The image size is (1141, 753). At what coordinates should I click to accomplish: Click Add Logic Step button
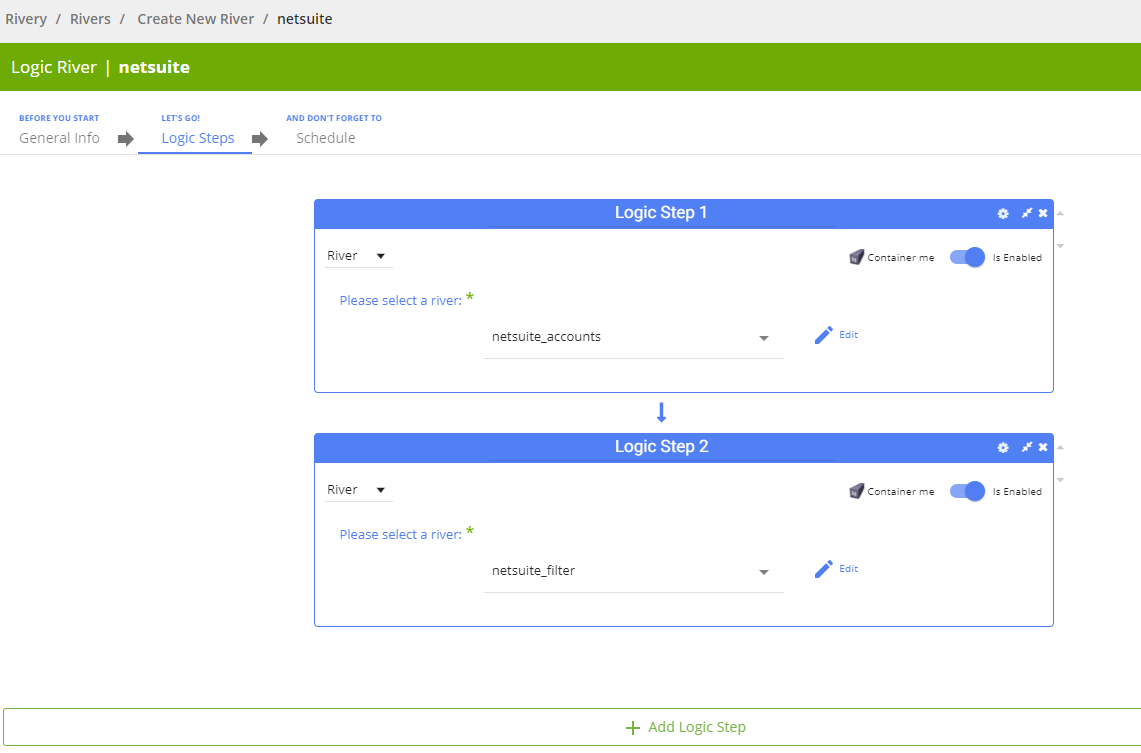[686, 727]
